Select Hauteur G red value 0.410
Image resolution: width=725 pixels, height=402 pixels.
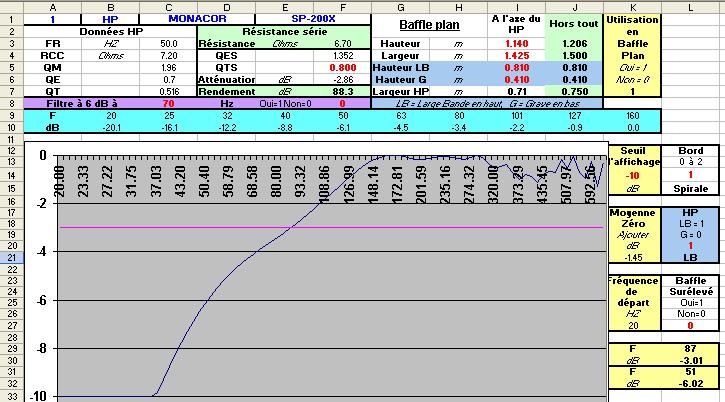(x=516, y=80)
